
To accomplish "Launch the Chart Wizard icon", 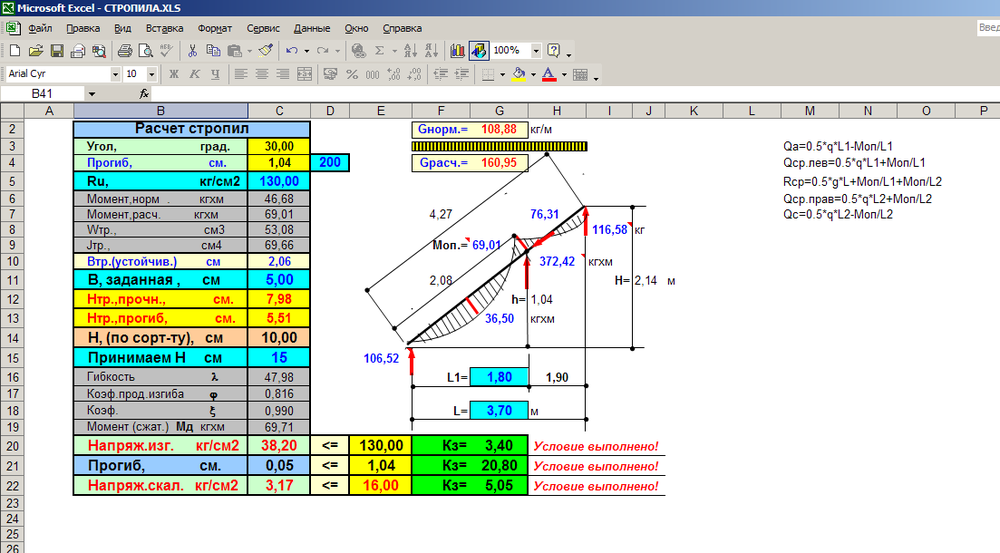I will 457,50.
